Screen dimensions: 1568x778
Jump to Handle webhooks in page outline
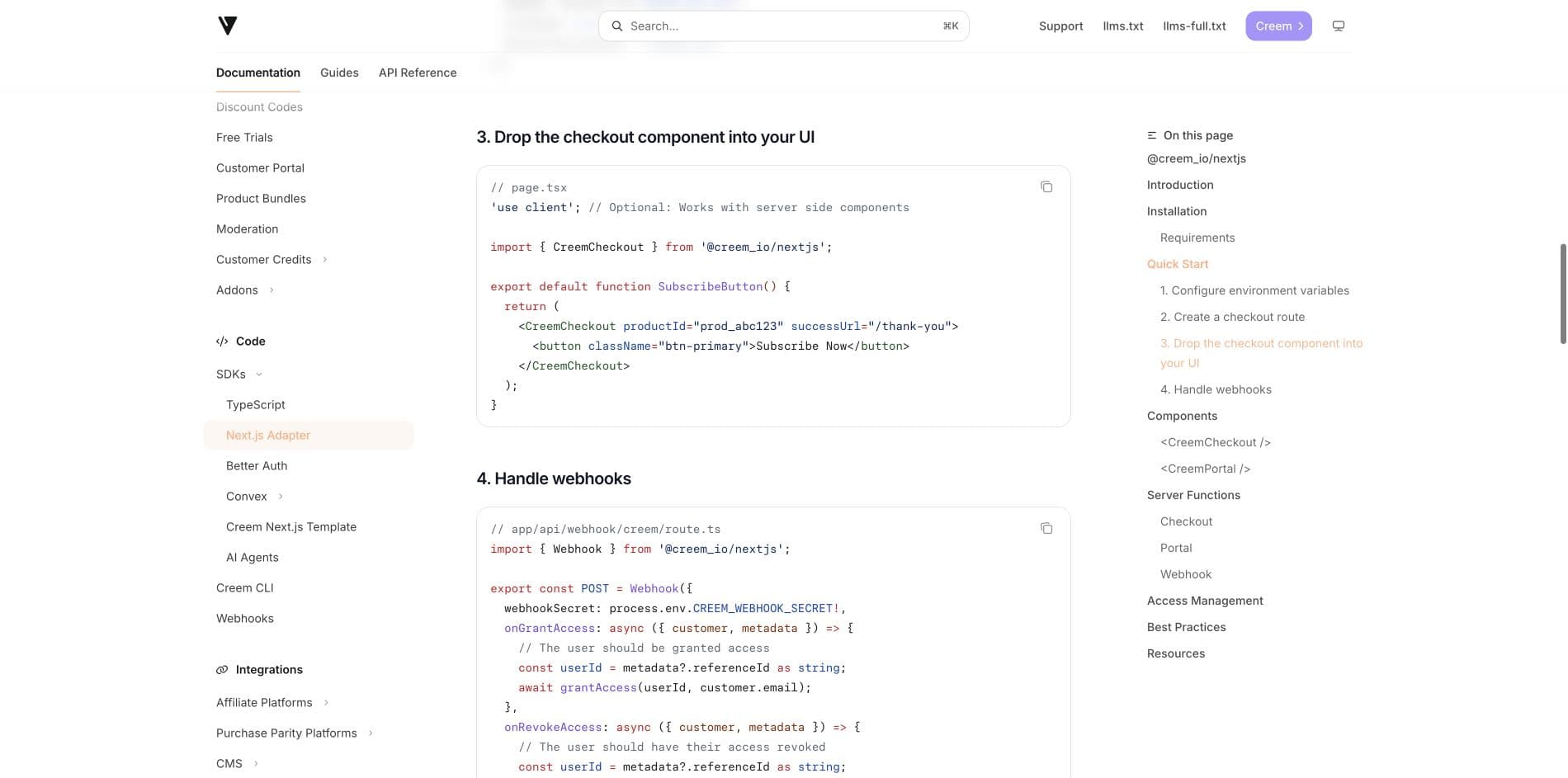1216,389
